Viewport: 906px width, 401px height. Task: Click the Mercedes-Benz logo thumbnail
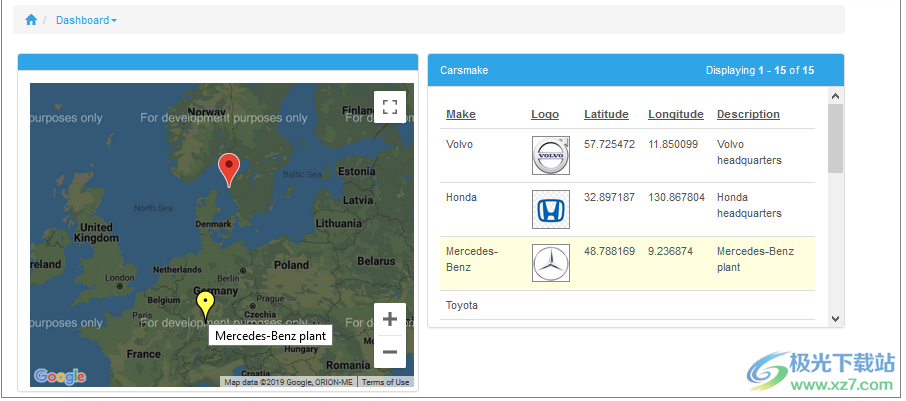click(550, 263)
